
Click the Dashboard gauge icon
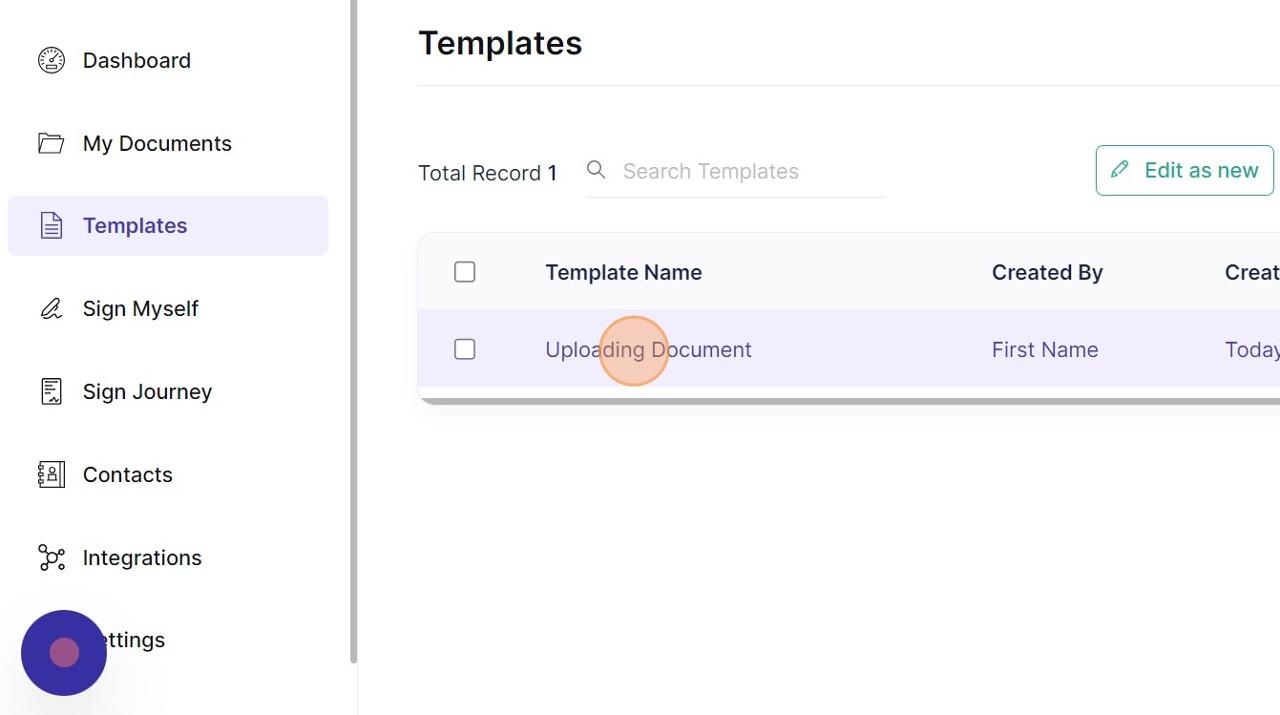click(51, 60)
